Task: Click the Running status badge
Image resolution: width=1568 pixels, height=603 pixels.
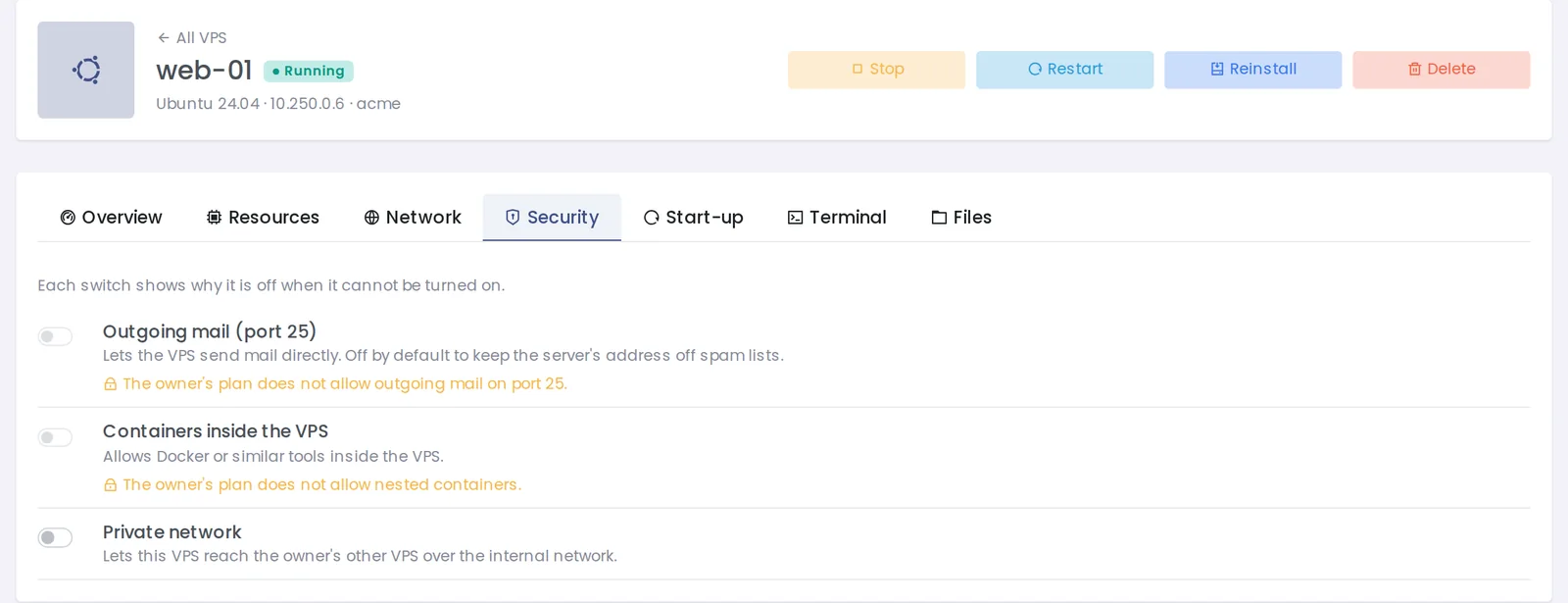Action: coord(309,71)
